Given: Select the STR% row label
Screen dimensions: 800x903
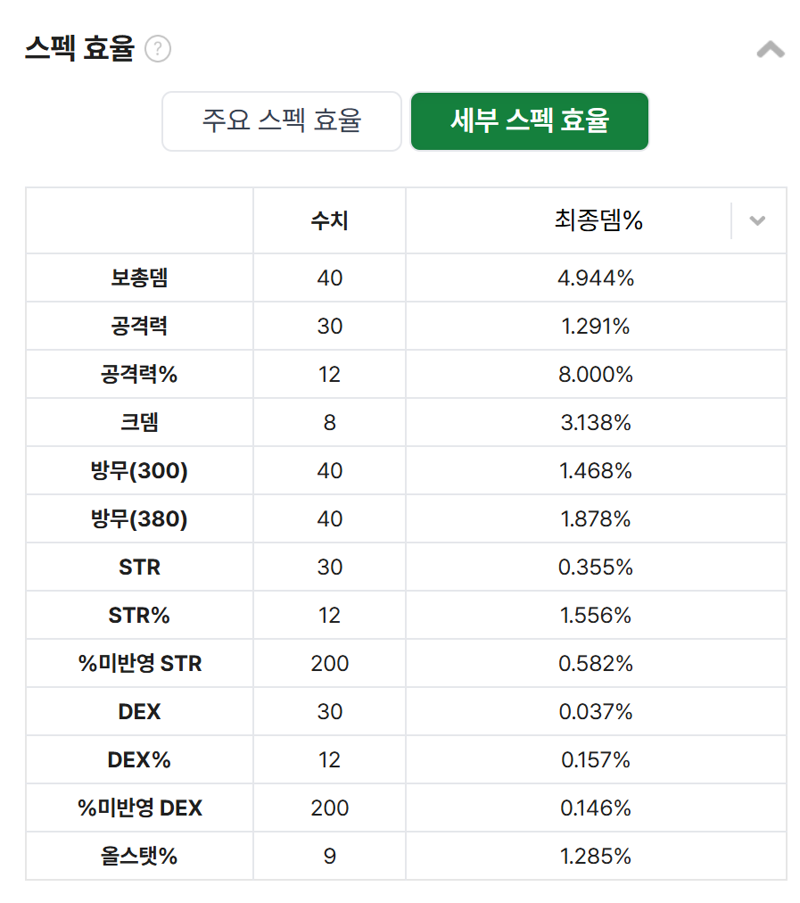Looking at the screenshot, I should [139, 615].
